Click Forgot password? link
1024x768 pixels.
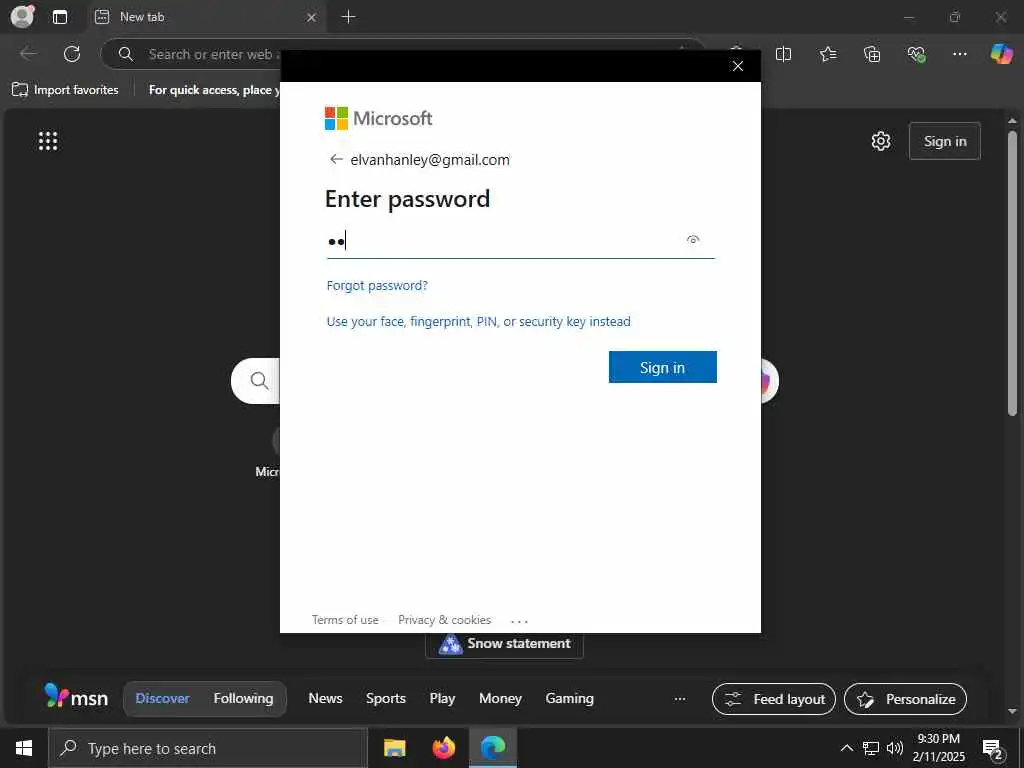(x=377, y=285)
